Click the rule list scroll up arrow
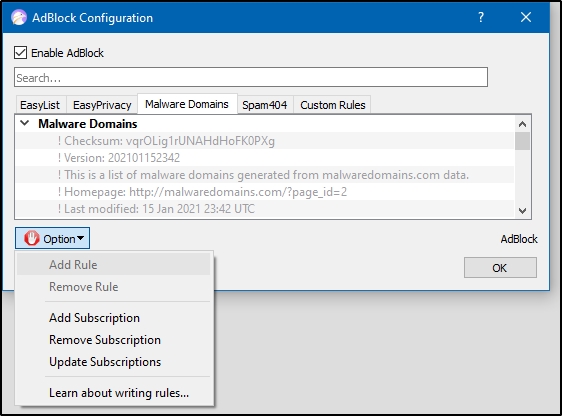This screenshot has height=416, width=562. coord(523,124)
